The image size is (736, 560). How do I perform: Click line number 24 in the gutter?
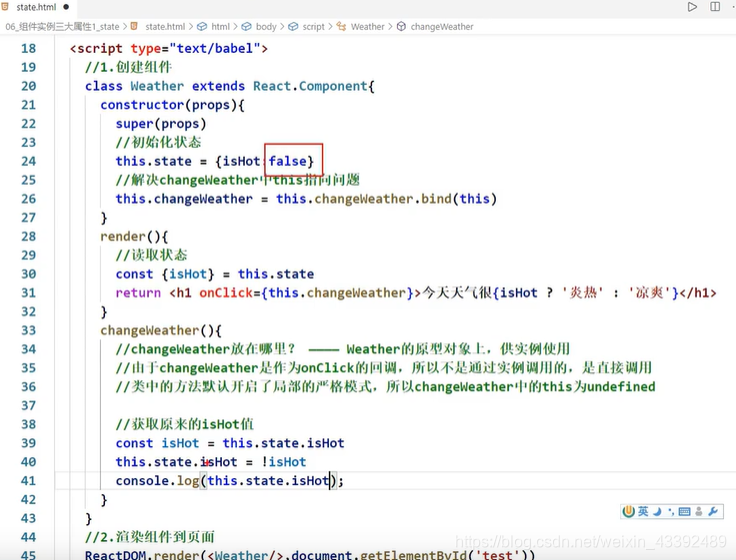[28, 161]
